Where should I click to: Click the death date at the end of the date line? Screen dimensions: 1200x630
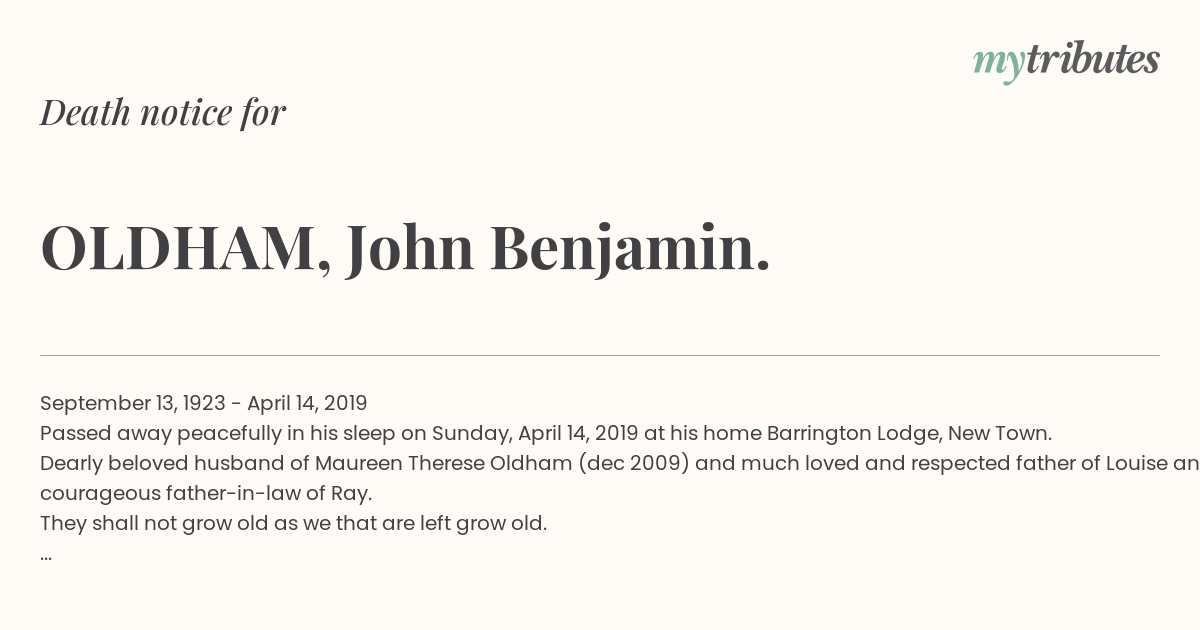point(307,403)
